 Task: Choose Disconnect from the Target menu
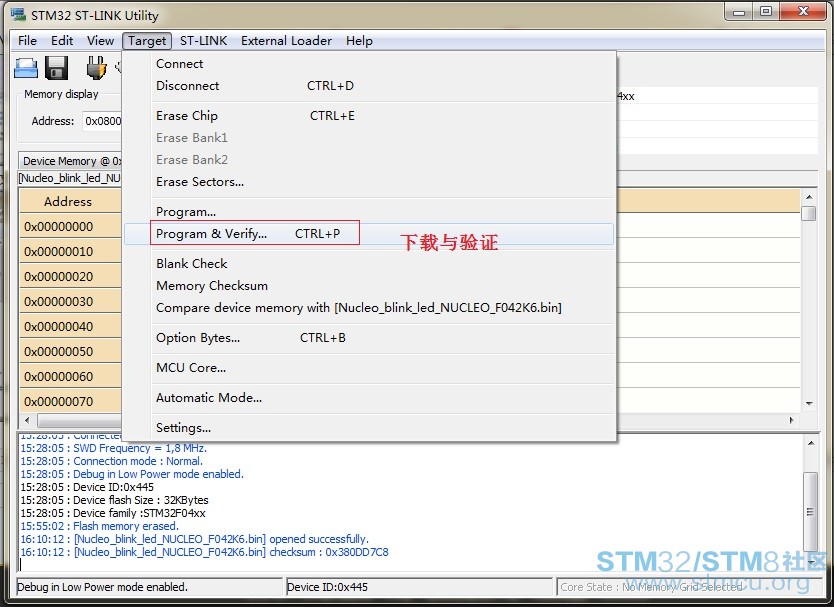(369, 86)
